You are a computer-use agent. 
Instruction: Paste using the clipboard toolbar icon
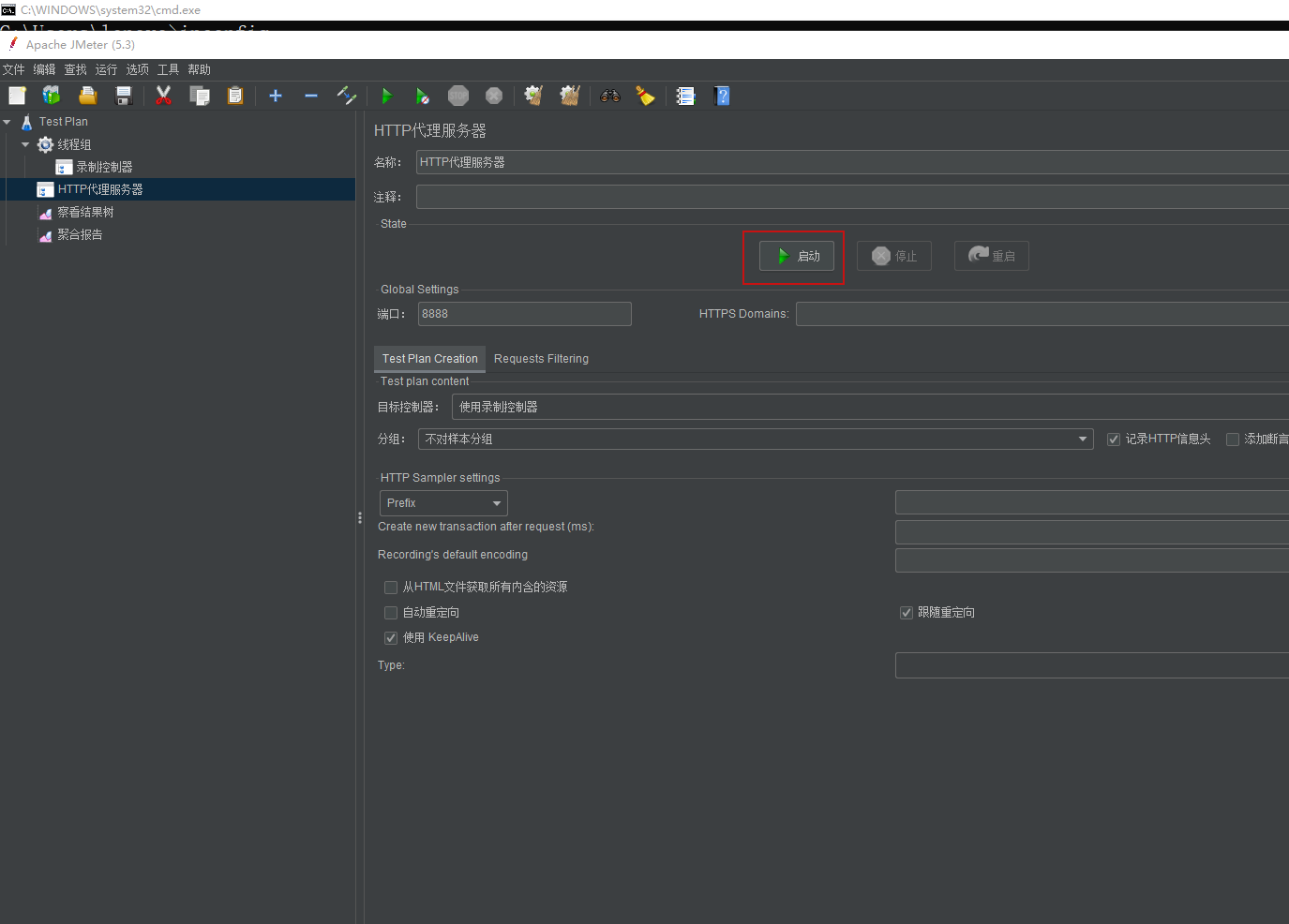click(234, 96)
